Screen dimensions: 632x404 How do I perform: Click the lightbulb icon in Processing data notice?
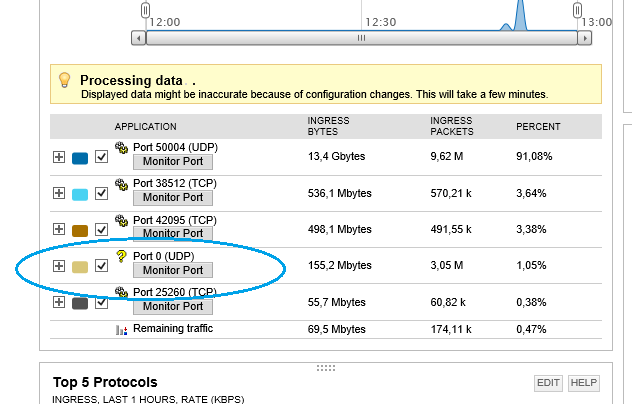(64, 80)
